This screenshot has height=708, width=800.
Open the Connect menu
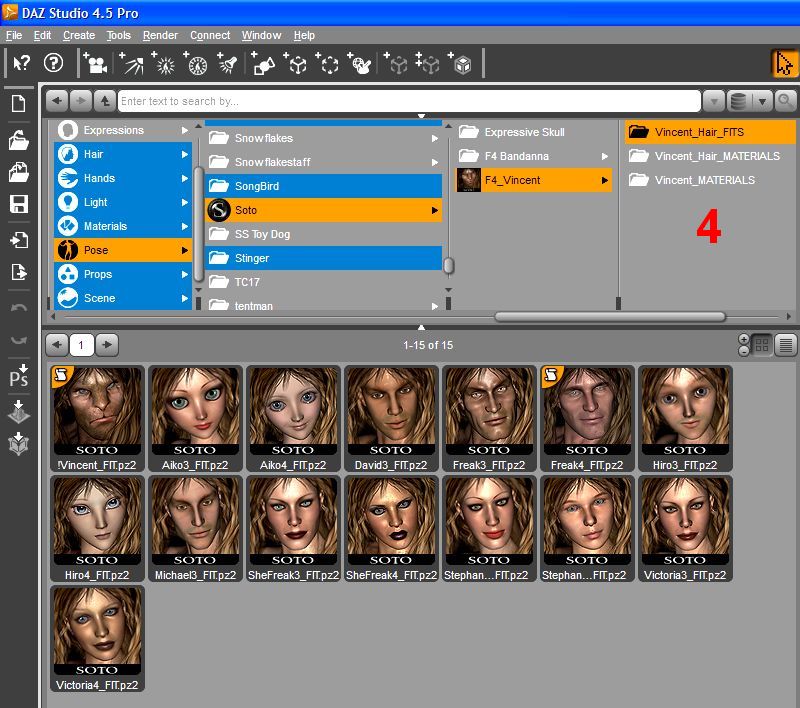pyautogui.click(x=210, y=35)
